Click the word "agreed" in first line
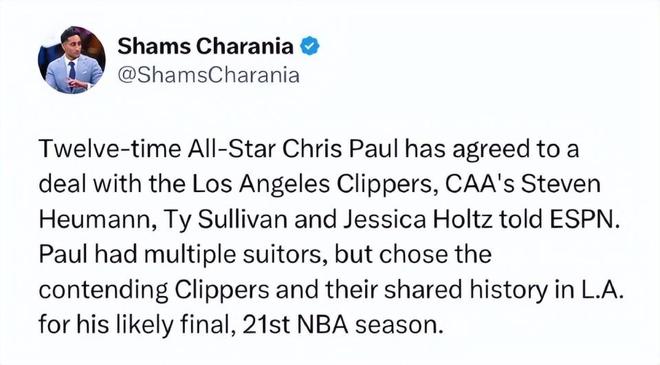The width and height of the screenshot is (660, 365). [496, 150]
